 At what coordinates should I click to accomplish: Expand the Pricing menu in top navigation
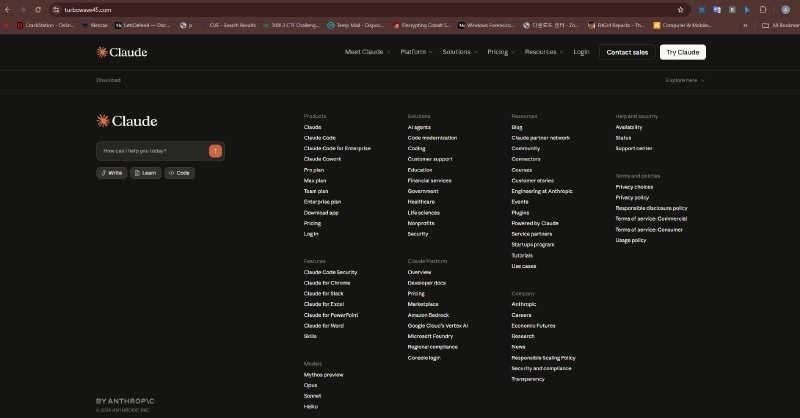[x=501, y=52]
